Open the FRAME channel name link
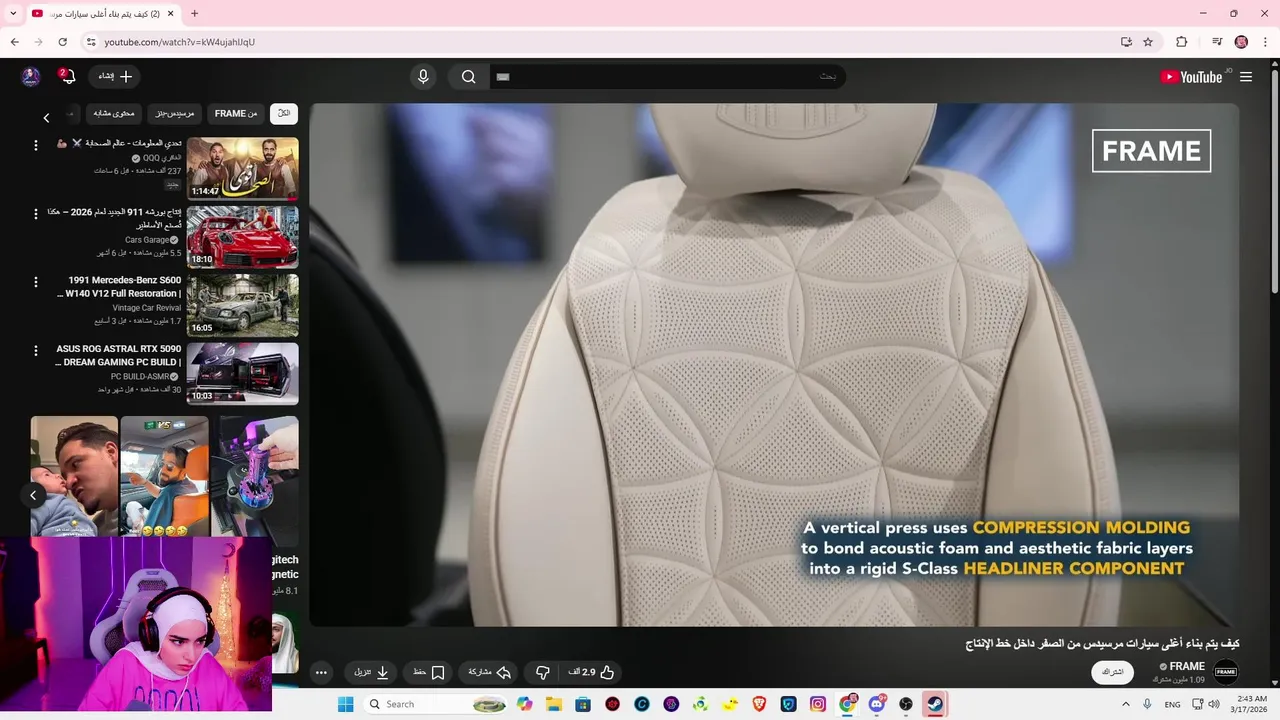Image resolution: width=1280 pixels, height=720 pixels. pos(1187,666)
